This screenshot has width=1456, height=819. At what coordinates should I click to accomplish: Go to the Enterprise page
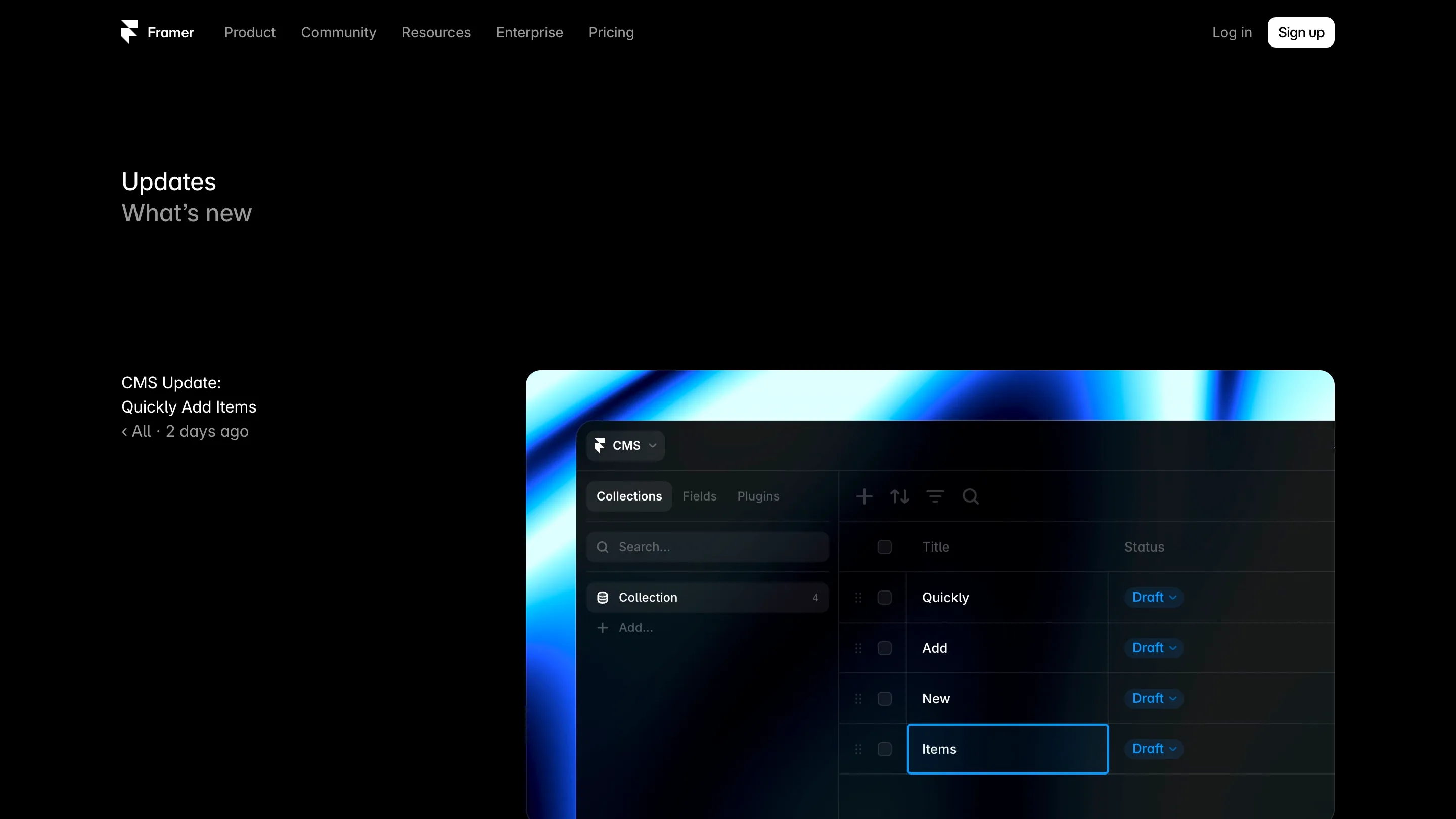click(530, 33)
